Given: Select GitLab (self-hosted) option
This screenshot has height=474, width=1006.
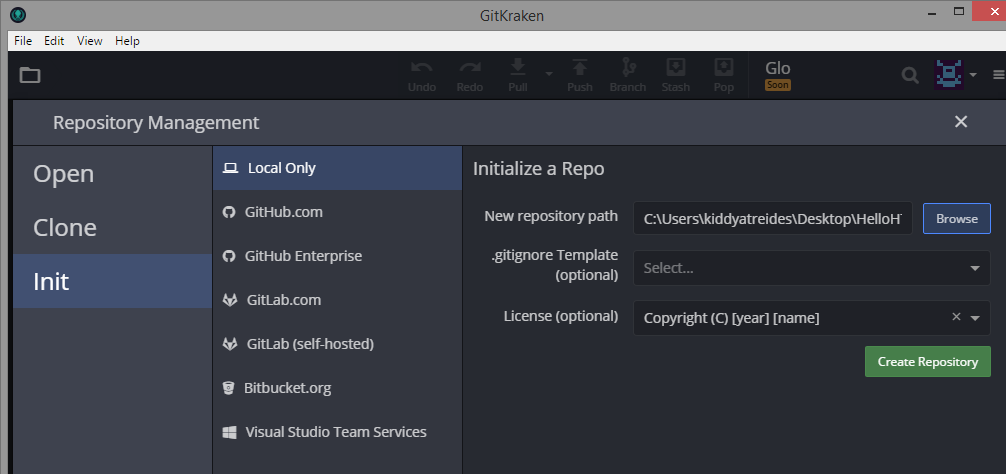Looking at the screenshot, I should (337, 344).
